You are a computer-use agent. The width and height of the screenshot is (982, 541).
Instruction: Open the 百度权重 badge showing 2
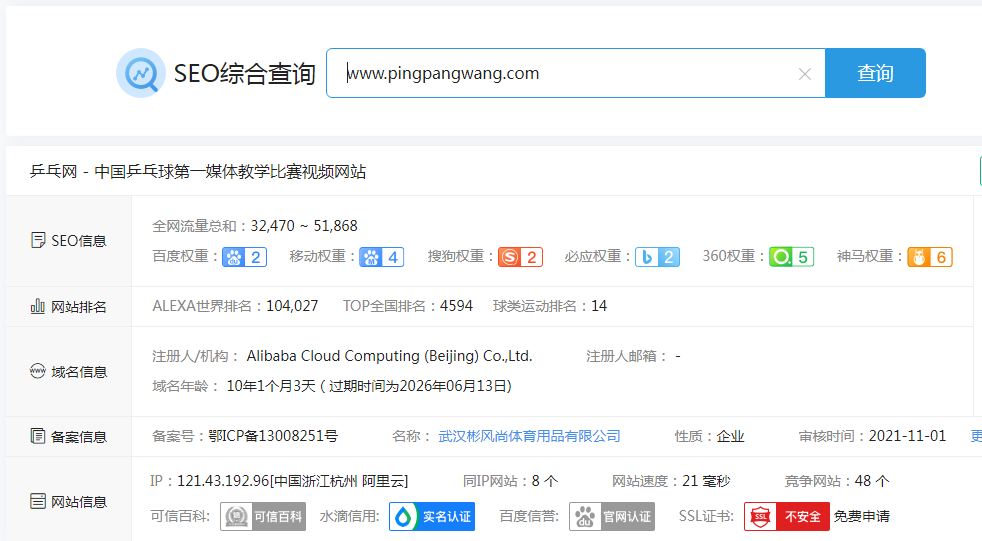(244, 257)
